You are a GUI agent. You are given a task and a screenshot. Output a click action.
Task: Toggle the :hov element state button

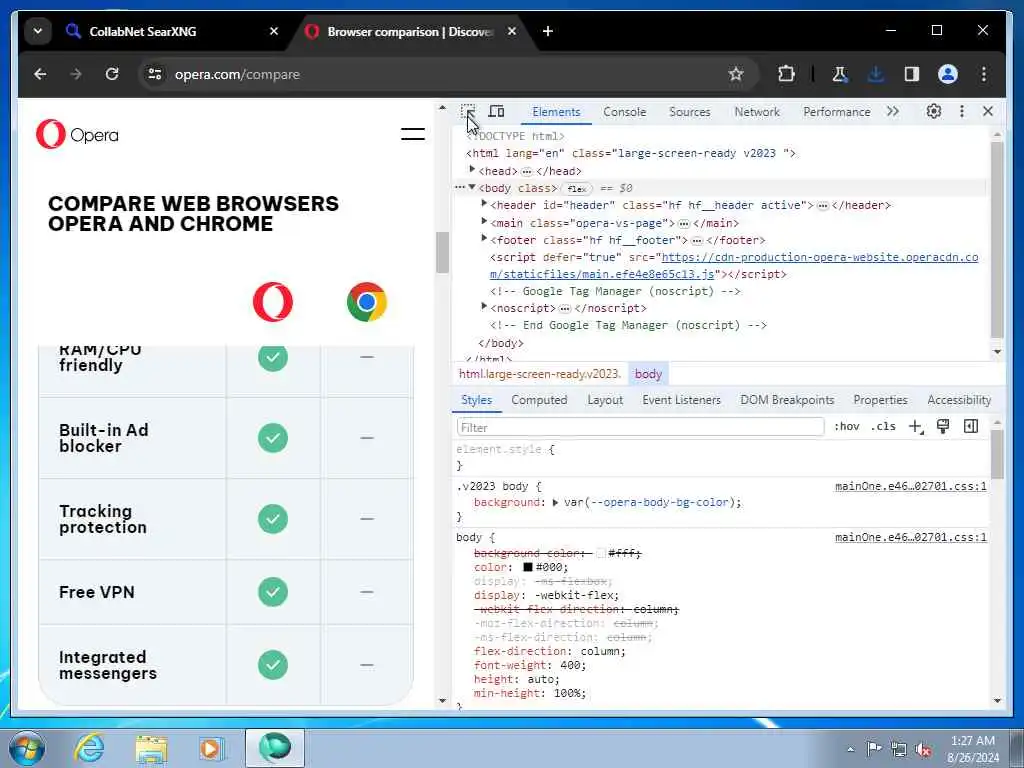click(x=846, y=426)
